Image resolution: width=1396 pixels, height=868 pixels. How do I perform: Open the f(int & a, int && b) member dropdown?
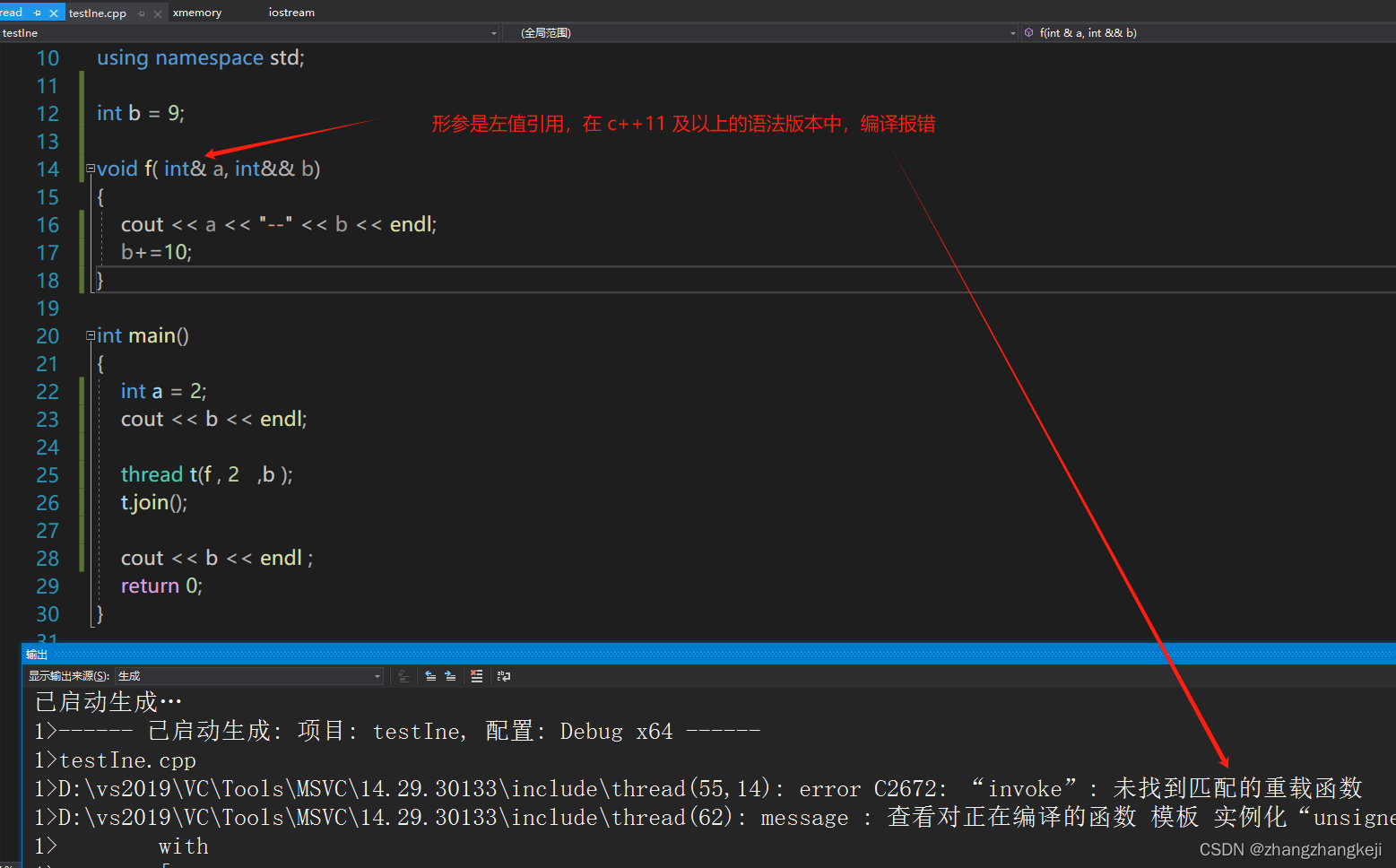[x=1209, y=33]
